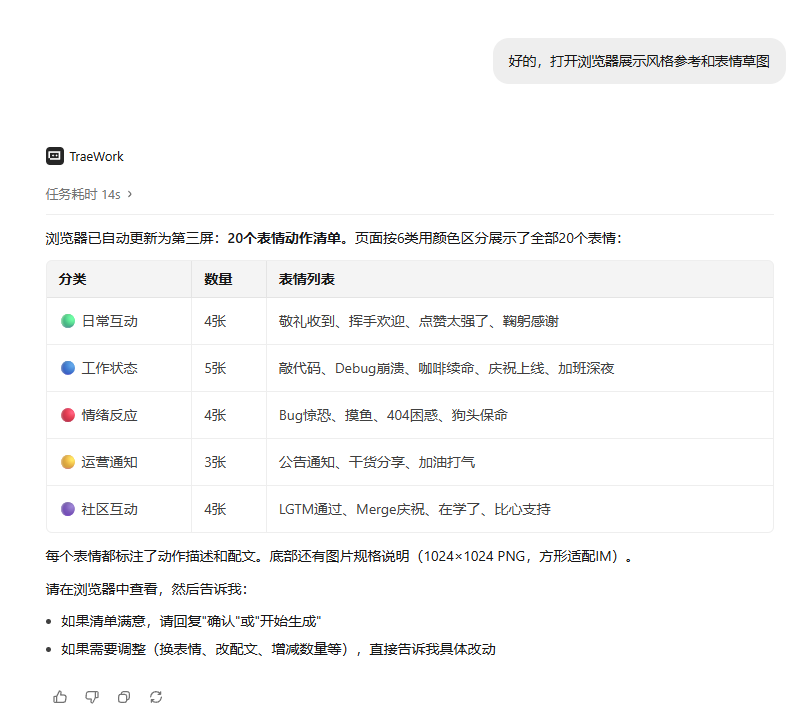Click the purple dot beside 社区互动

68,509
